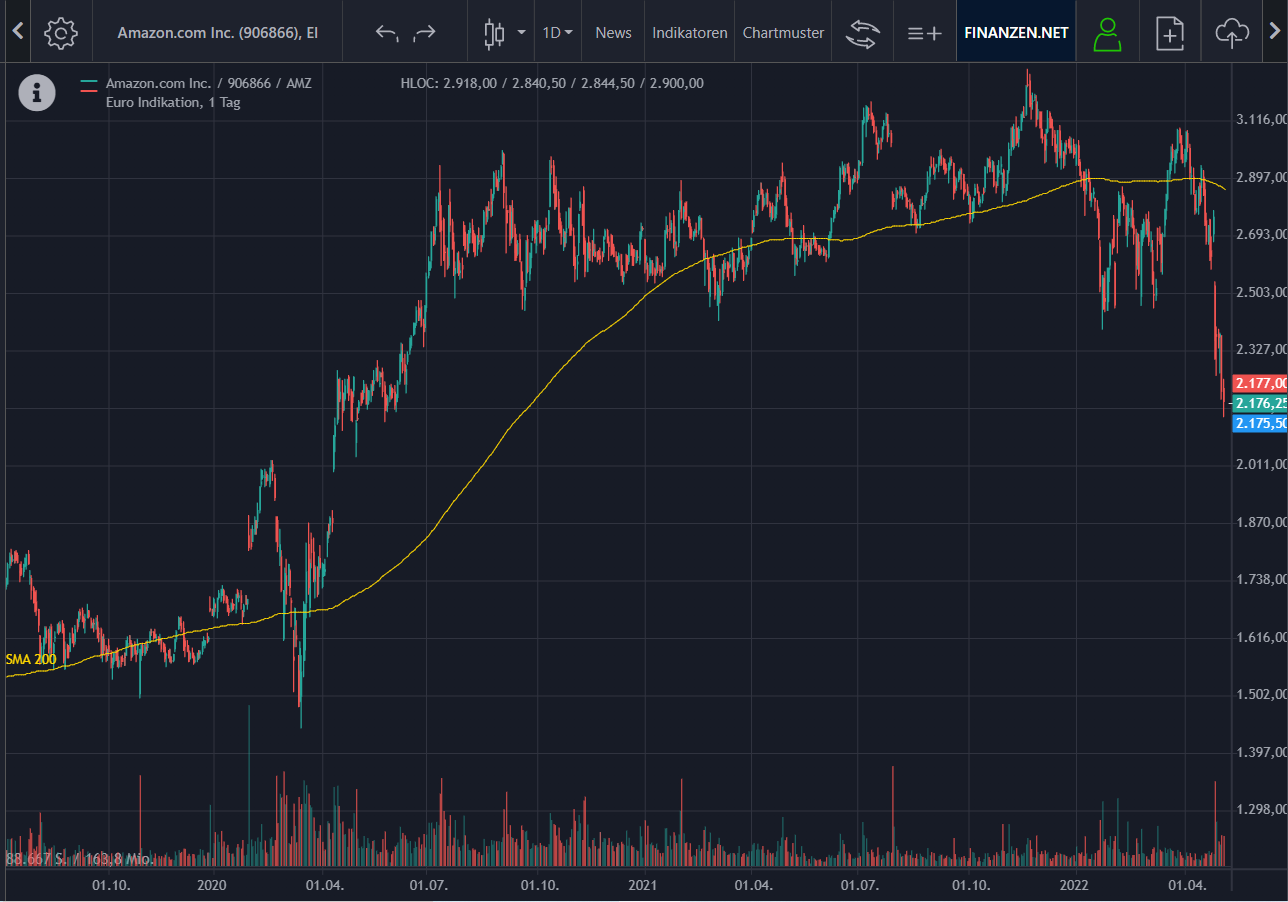Image resolution: width=1288 pixels, height=902 pixels.
Task: Click the 2.693,00 price axis label
Action: [x=1260, y=234]
